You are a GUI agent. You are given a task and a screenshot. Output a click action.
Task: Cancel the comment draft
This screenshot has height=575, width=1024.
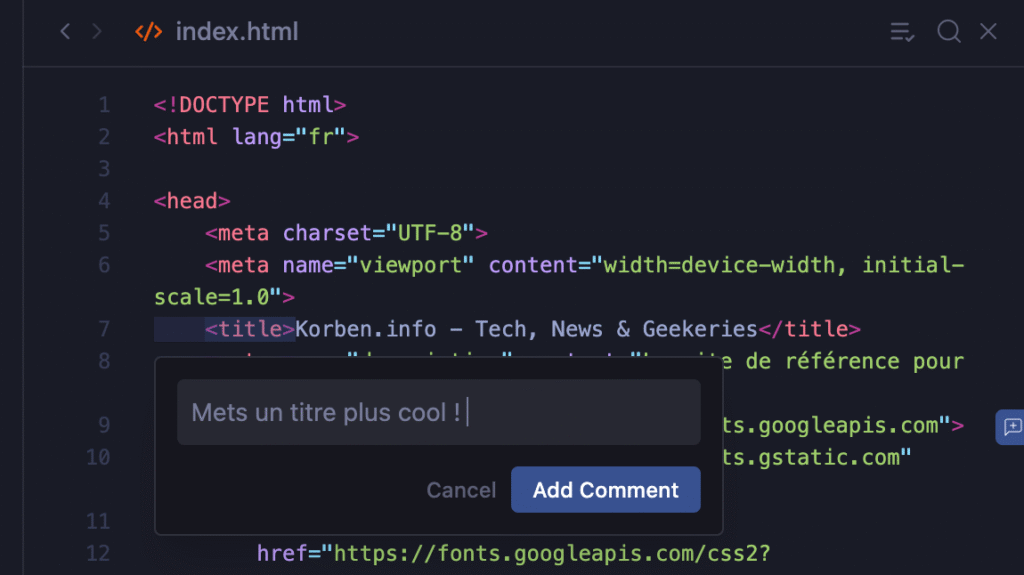461,490
